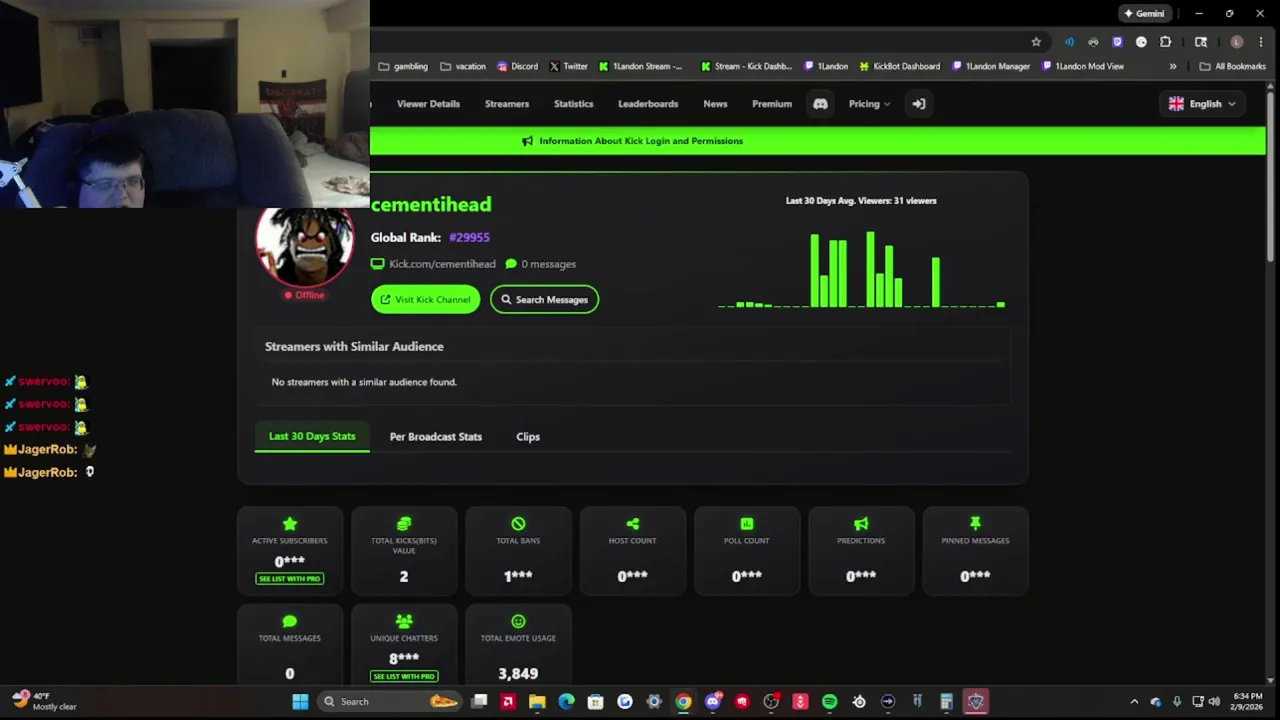Open the News nav item
Image resolution: width=1280 pixels, height=720 pixels.
pyautogui.click(x=715, y=104)
